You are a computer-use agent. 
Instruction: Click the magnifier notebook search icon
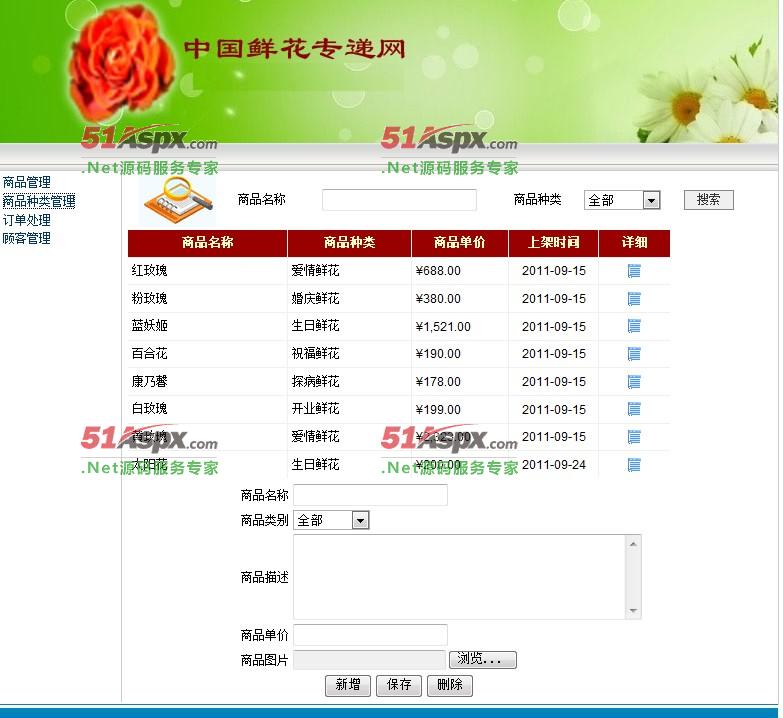click(x=178, y=200)
